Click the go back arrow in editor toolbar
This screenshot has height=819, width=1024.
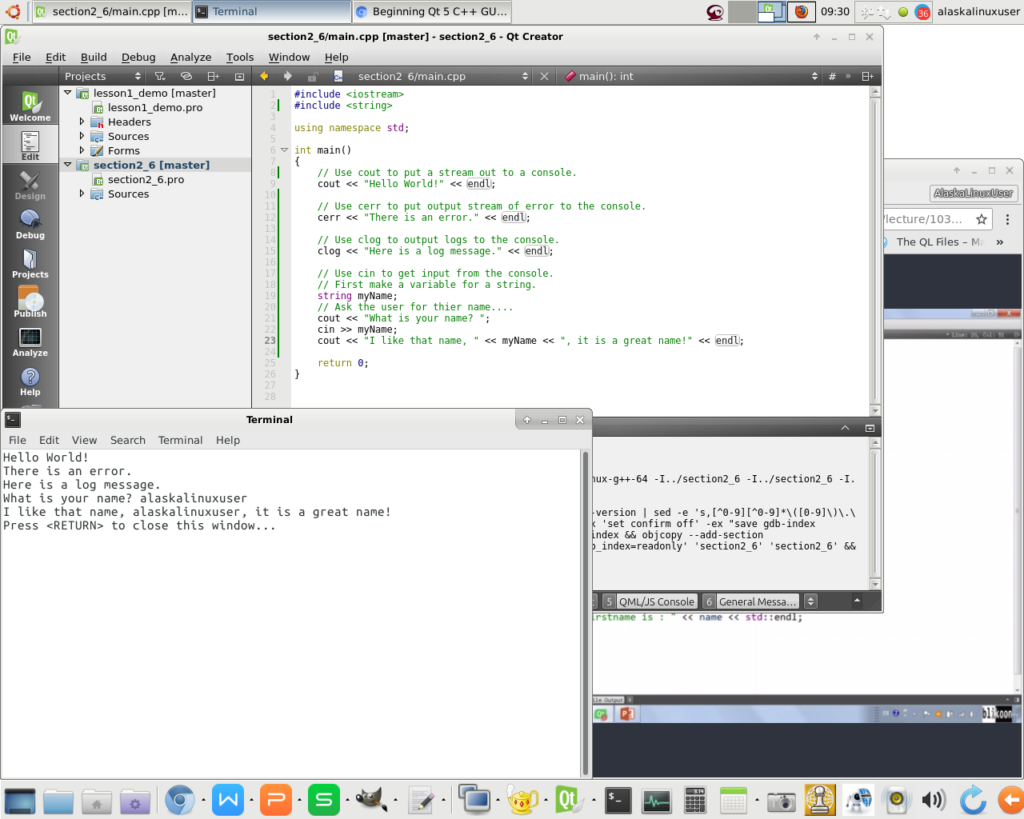click(265, 76)
